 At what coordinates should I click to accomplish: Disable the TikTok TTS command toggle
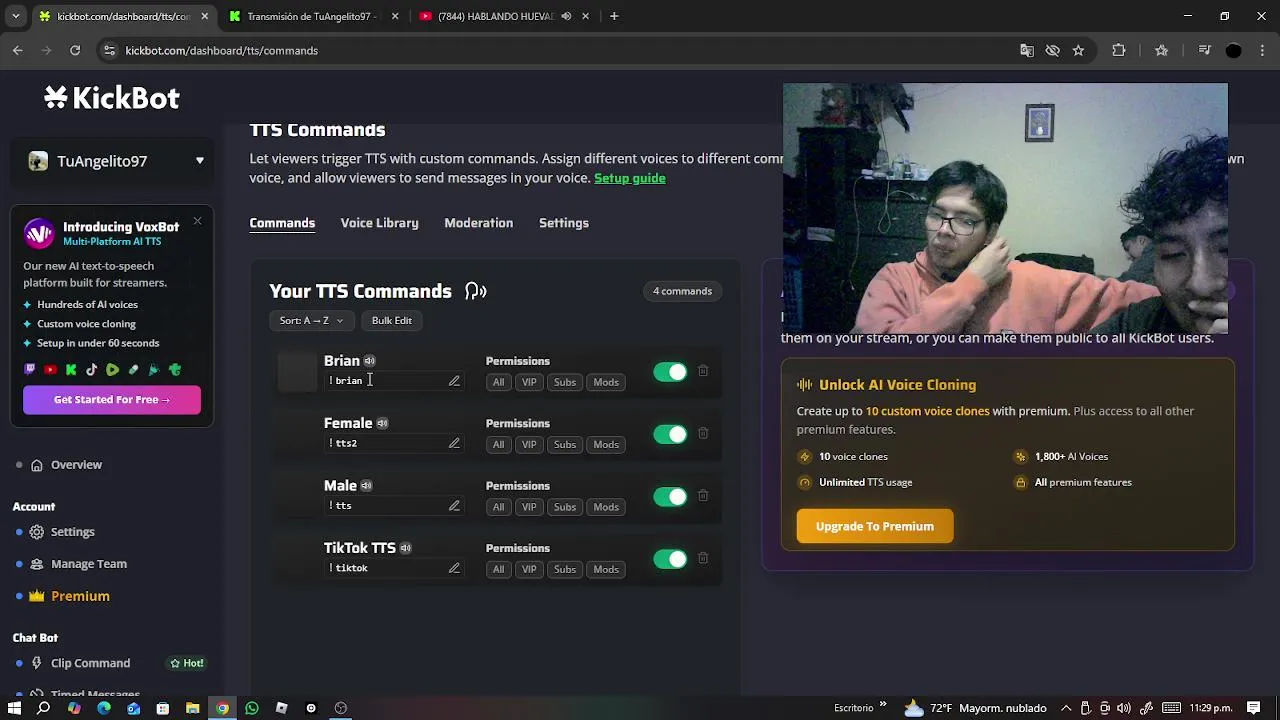[670, 559]
